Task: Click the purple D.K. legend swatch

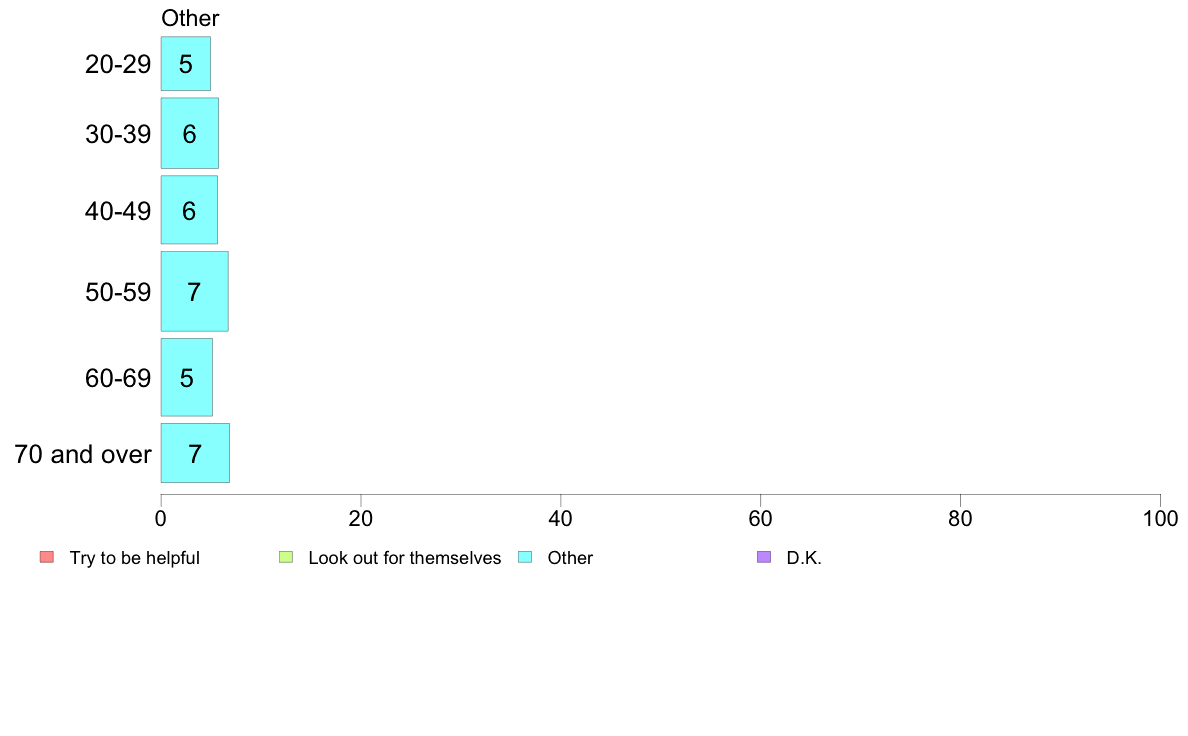Action: click(x=764, y=557)
